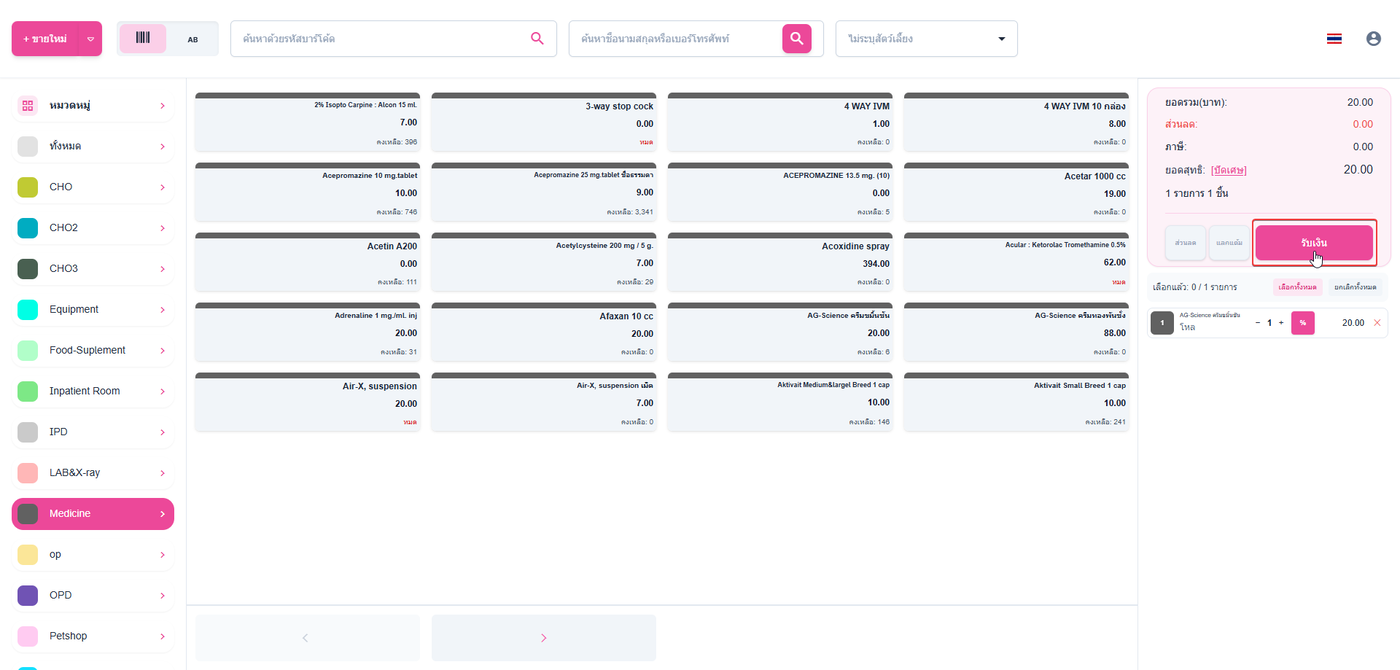Switch to AB text search mode
The height and width of the screenshot is (670, 1400).
click(193, 39)
